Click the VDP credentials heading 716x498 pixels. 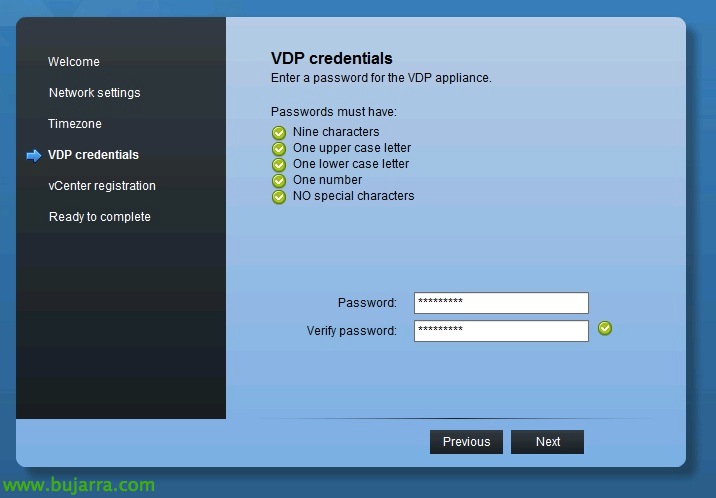(x=332, y=58)
